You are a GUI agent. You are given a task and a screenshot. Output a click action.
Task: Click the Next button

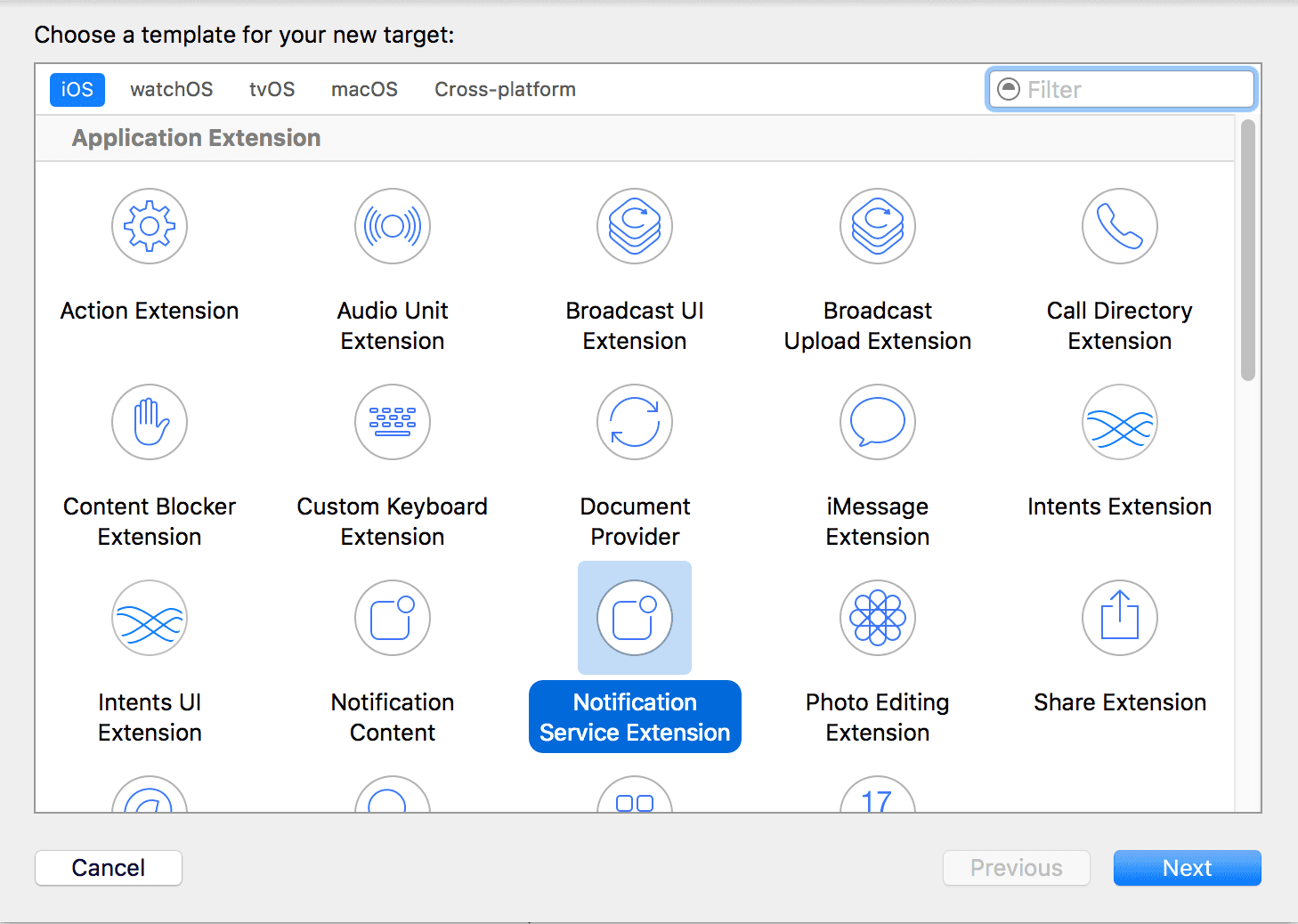pyautogui.click(x=1187, y=868)
